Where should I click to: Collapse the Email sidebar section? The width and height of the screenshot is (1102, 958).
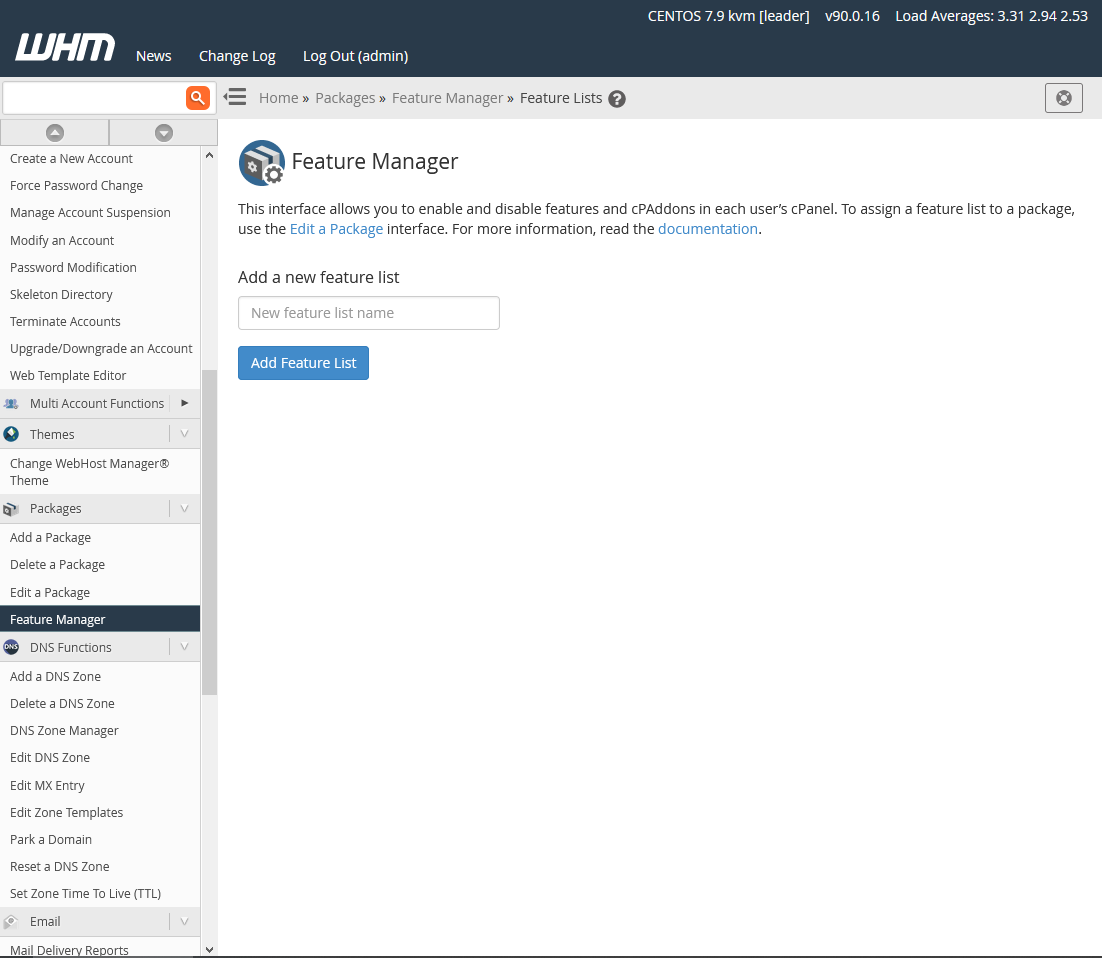(184, 921)
